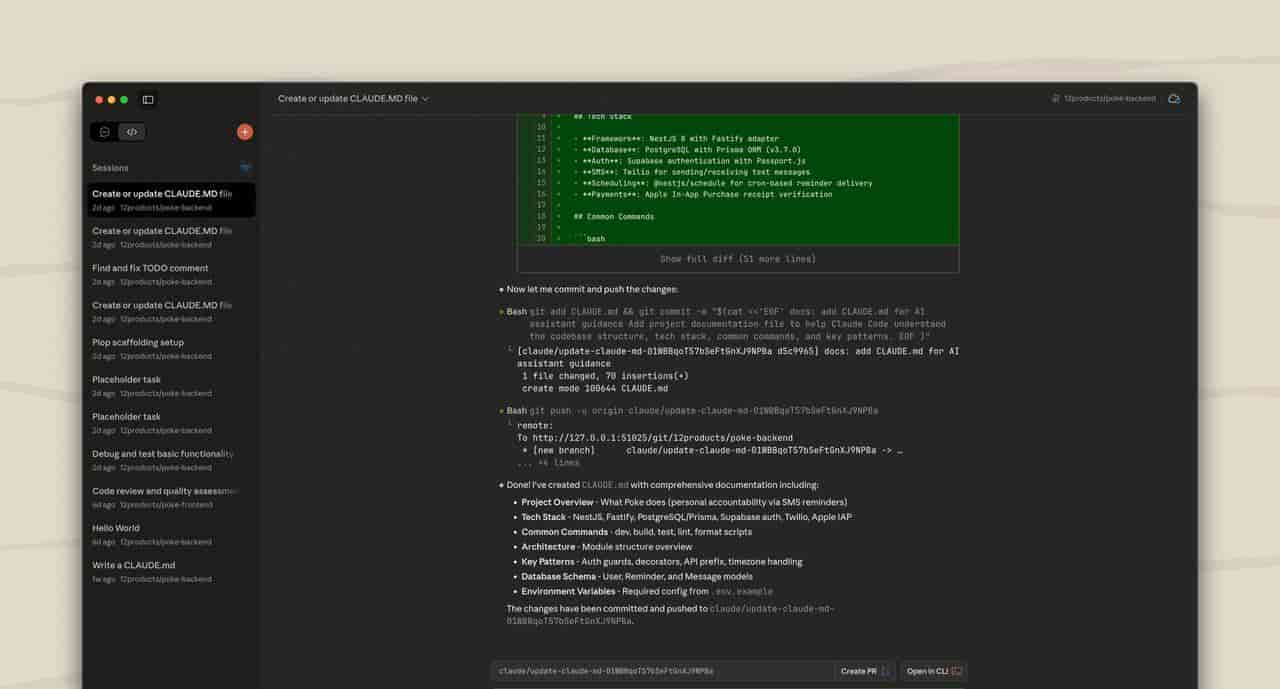
Task: Start a new session with the orange plus
Action: (x=245, y=132)
